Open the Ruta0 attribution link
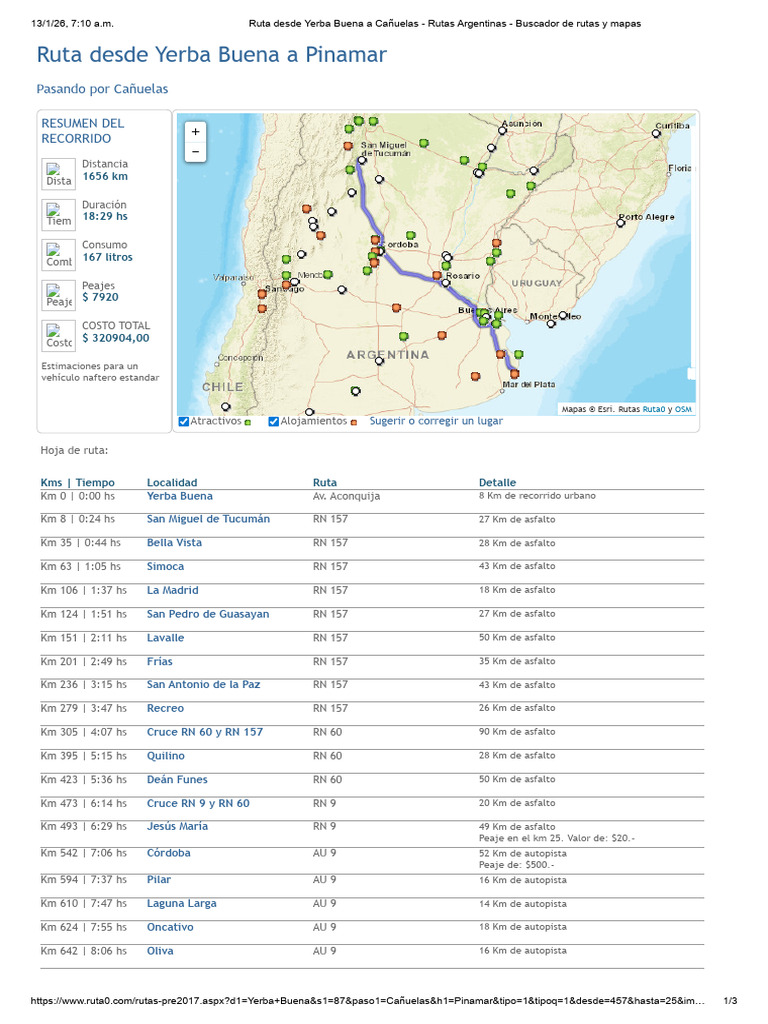 653,409
